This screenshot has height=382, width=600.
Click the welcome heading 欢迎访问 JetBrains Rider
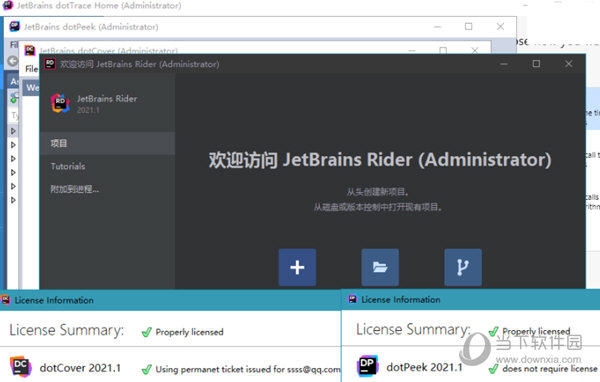(380, 160)
